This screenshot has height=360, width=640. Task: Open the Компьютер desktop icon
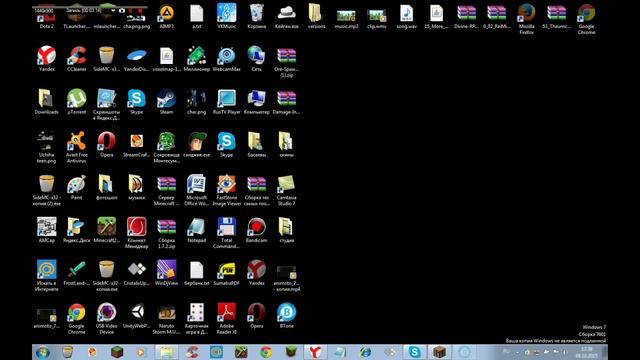point(256,102)
